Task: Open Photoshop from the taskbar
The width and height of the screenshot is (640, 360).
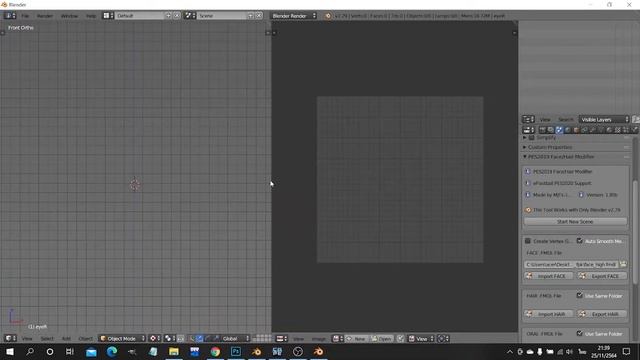Action: pos(236,351)
